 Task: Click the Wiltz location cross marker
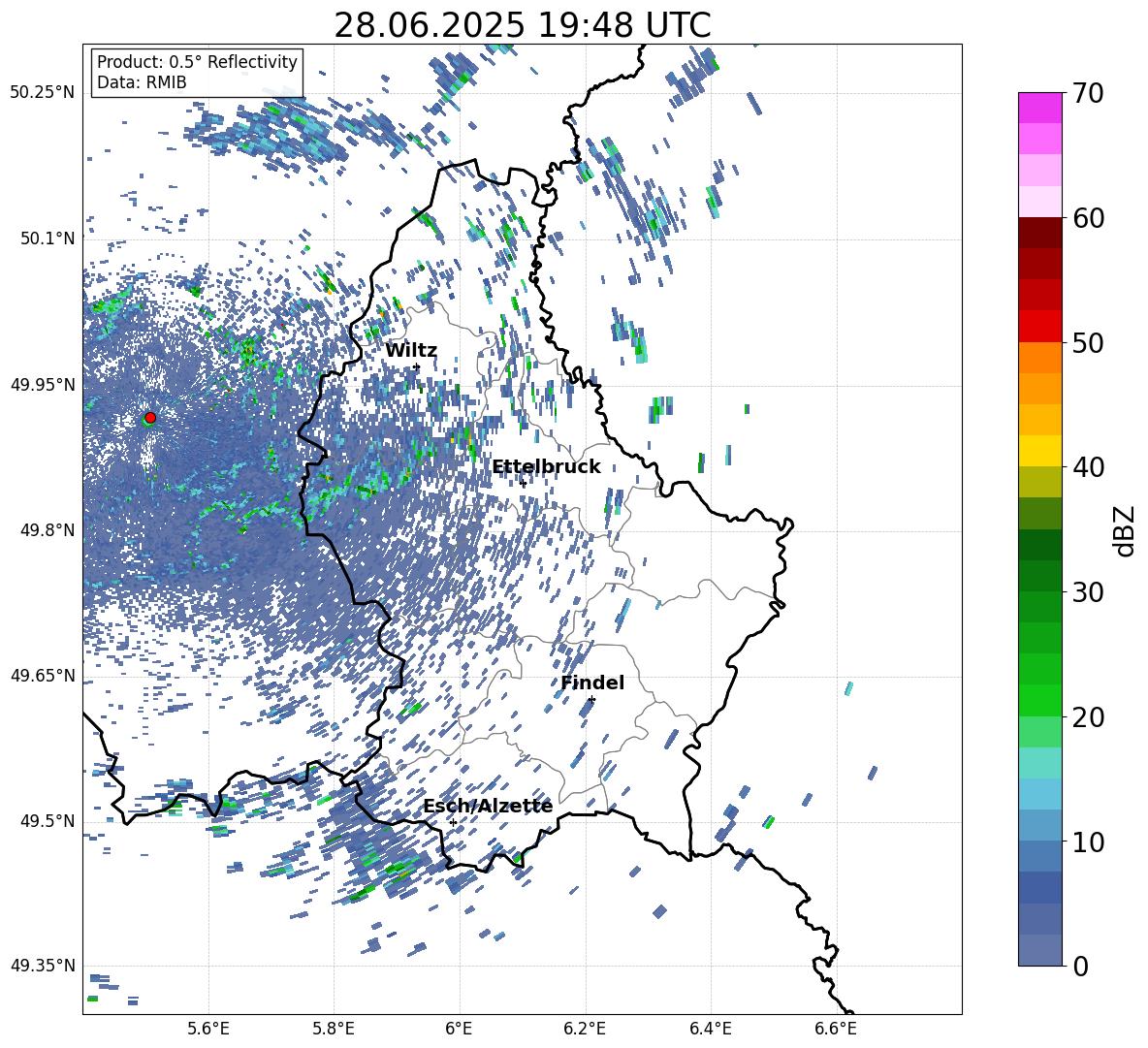pos(417,366)
